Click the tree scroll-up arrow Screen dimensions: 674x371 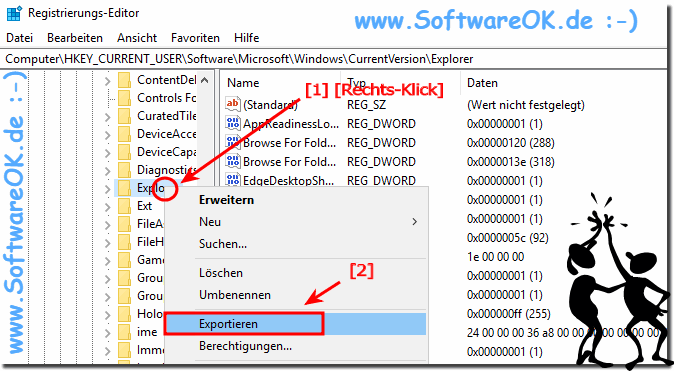click(205, 80)
